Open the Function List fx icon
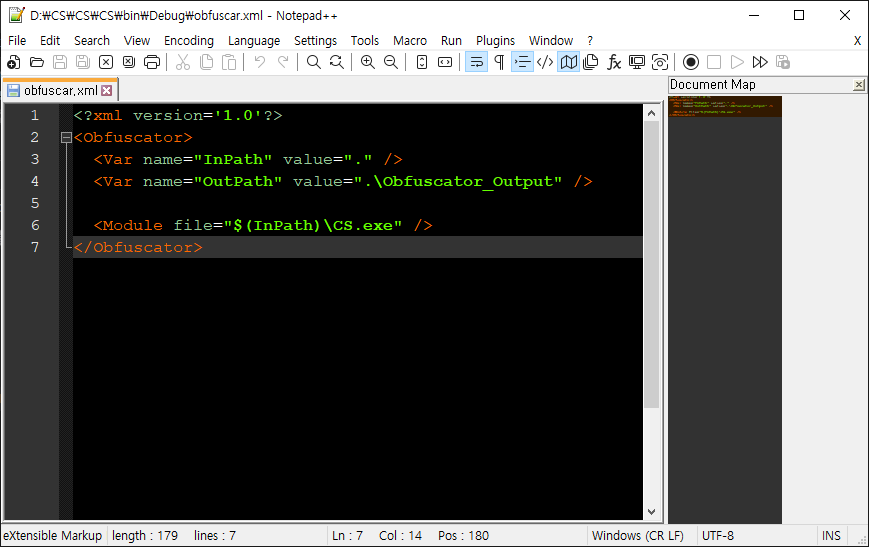This screenshot has width=869, height=547. 614,62
